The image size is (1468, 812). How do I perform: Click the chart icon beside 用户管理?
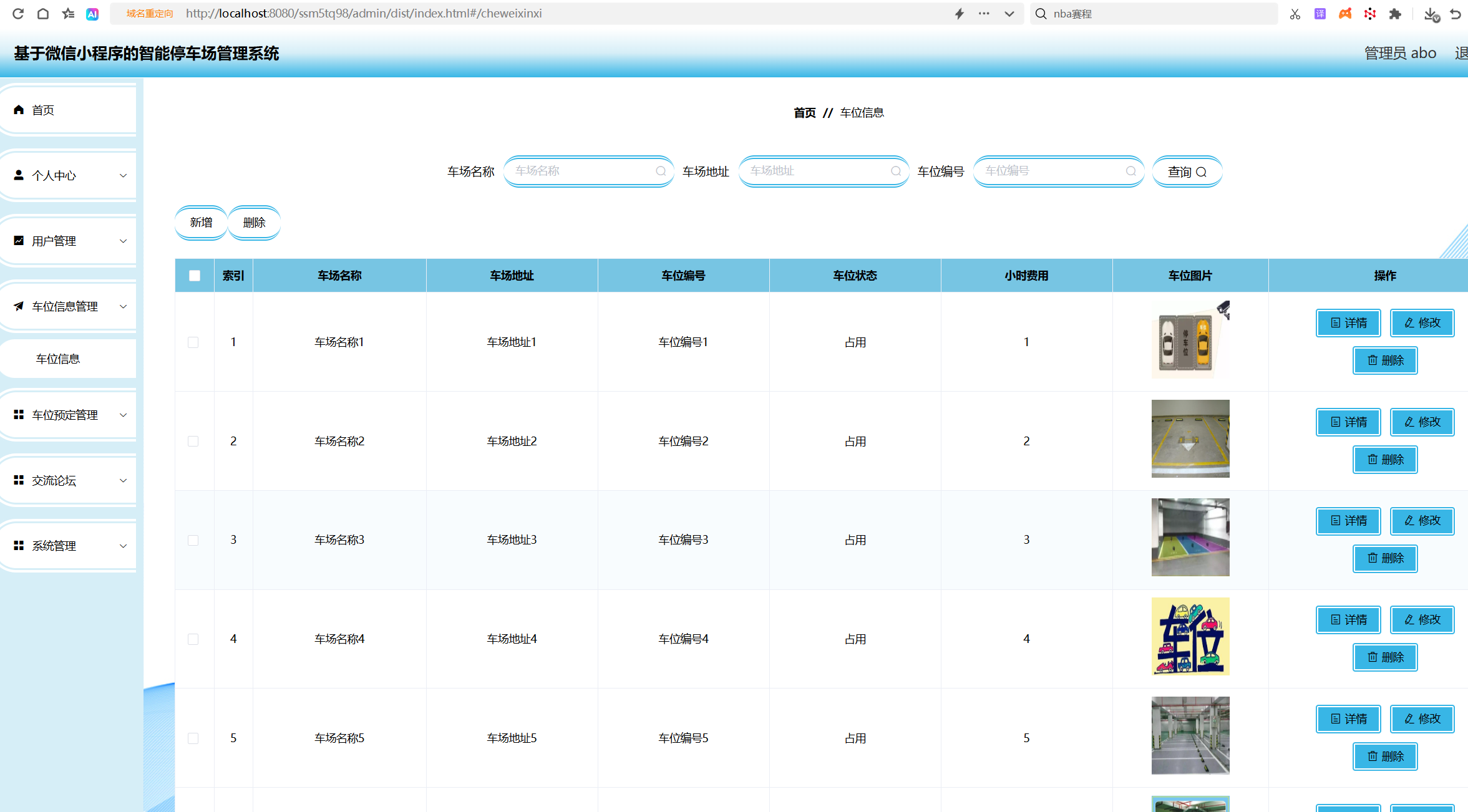coord(19,241)
